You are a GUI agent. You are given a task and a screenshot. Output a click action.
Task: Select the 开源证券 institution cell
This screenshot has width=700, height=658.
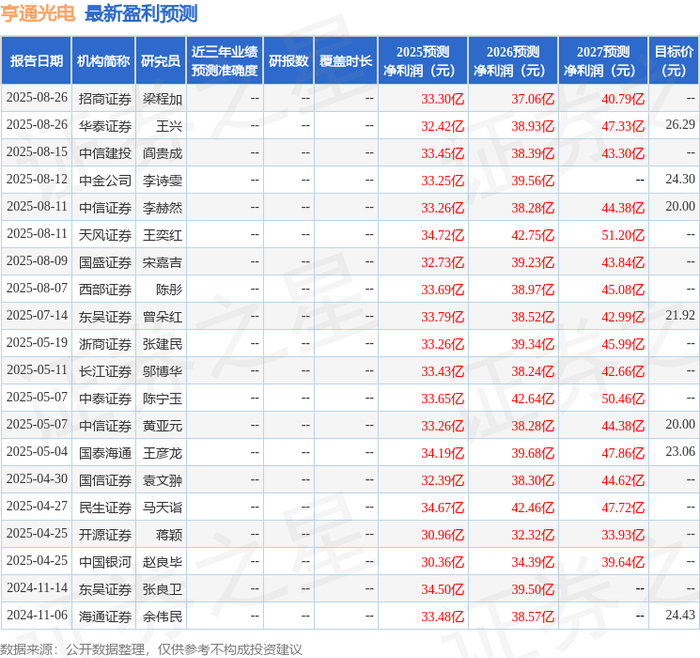coord(105,535)
